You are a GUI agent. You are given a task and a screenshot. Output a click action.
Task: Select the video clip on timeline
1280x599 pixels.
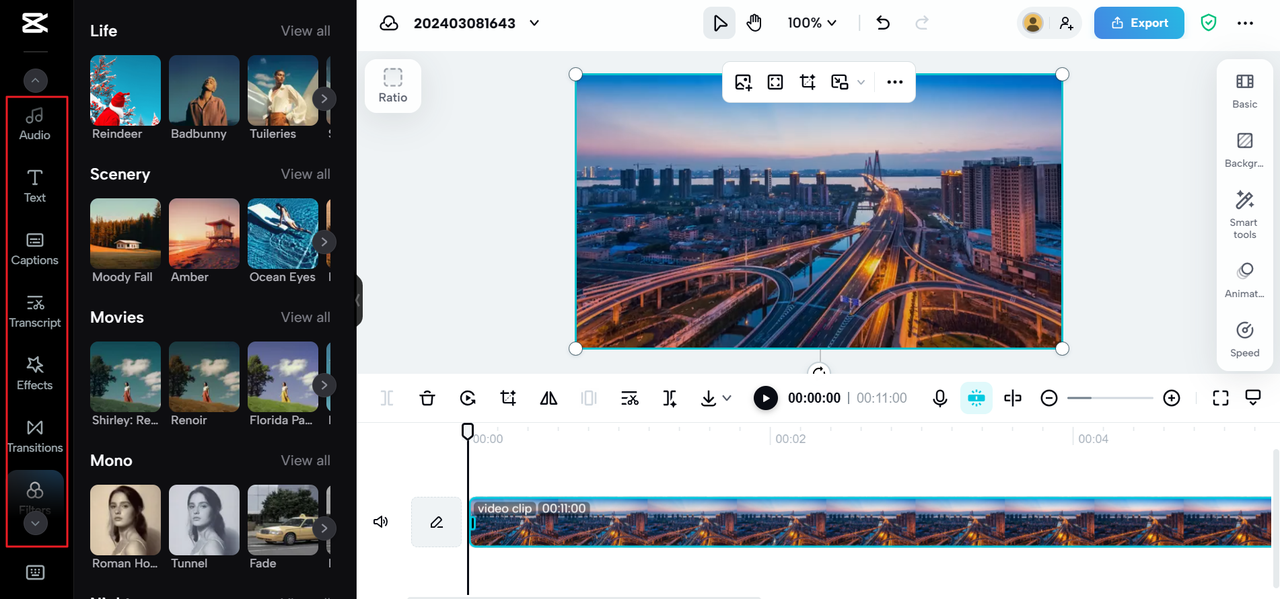pos(870,522)
